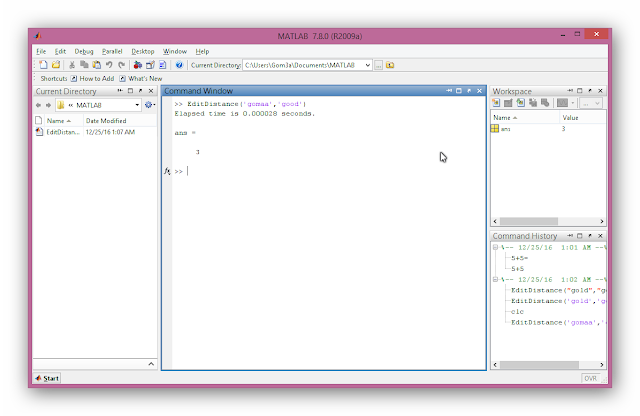Launch Simulink from the toolbar
The image size is (640, 416).
(x=138, y=65)
